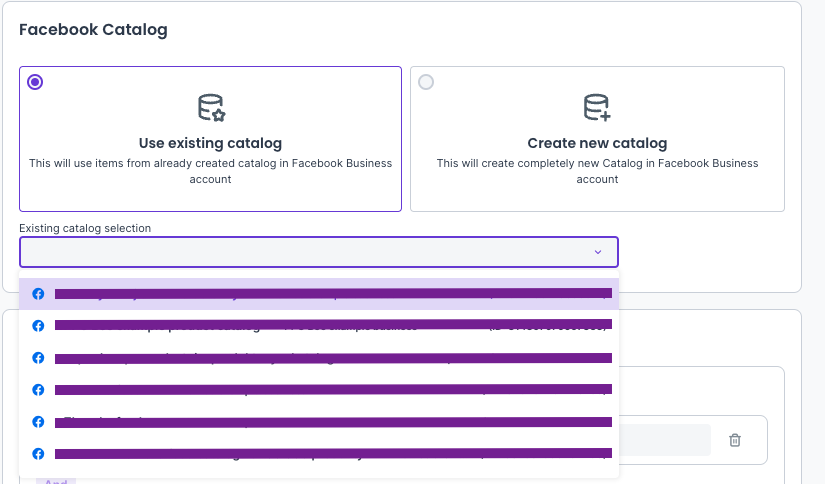This screenshot has height=484, width=825.
Task: Click the Use existing catalog title text
Action: (x=210, y=143)
